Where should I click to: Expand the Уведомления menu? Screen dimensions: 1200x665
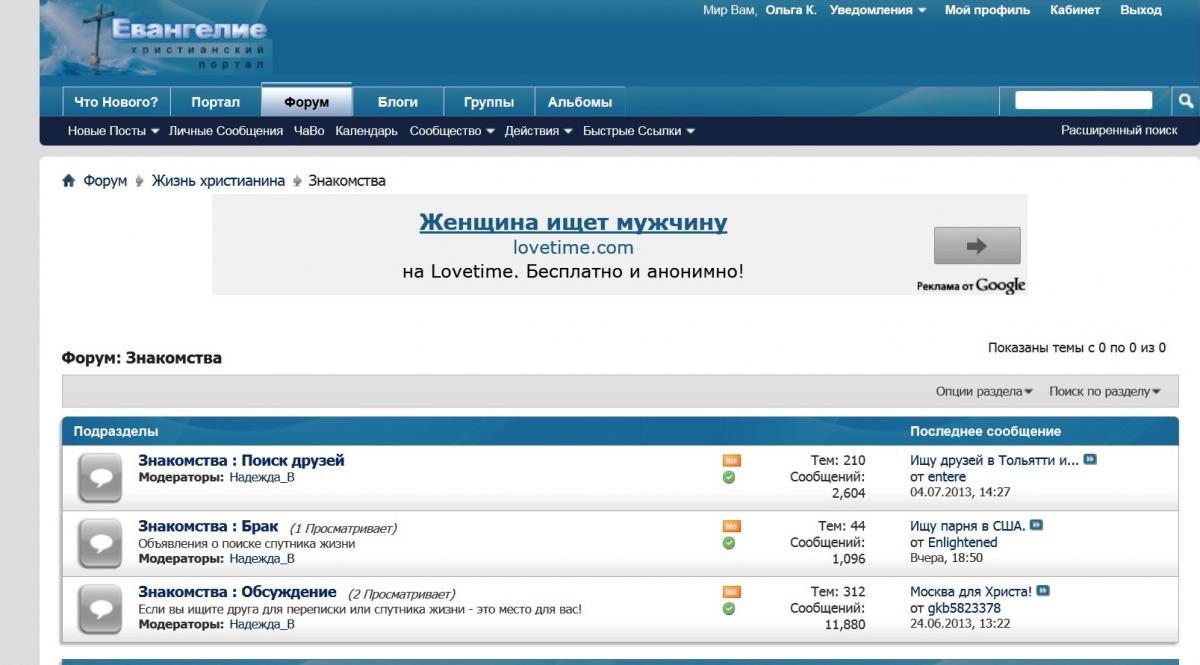click(877, 10)
